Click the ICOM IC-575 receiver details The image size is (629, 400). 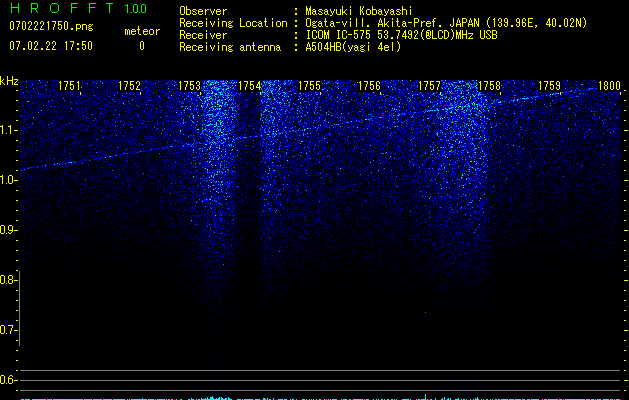(x=401, y=35)
